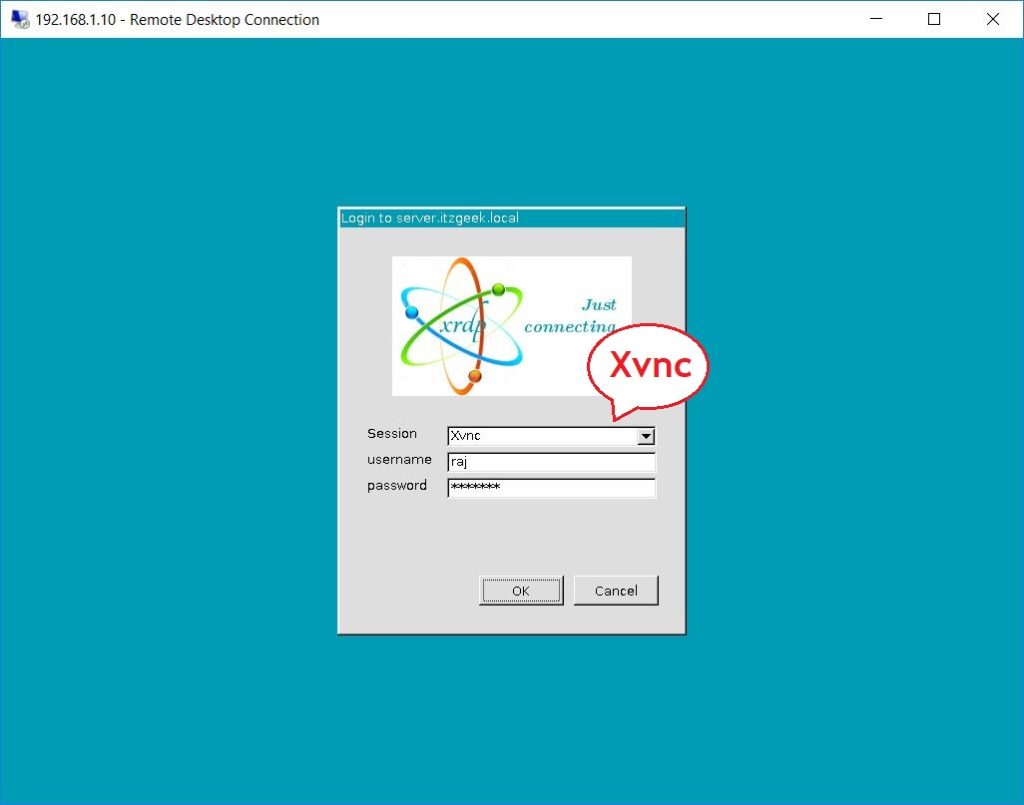Focus the password input field
This screenshot has width=1024, height=805.
(x=551, y=488)
